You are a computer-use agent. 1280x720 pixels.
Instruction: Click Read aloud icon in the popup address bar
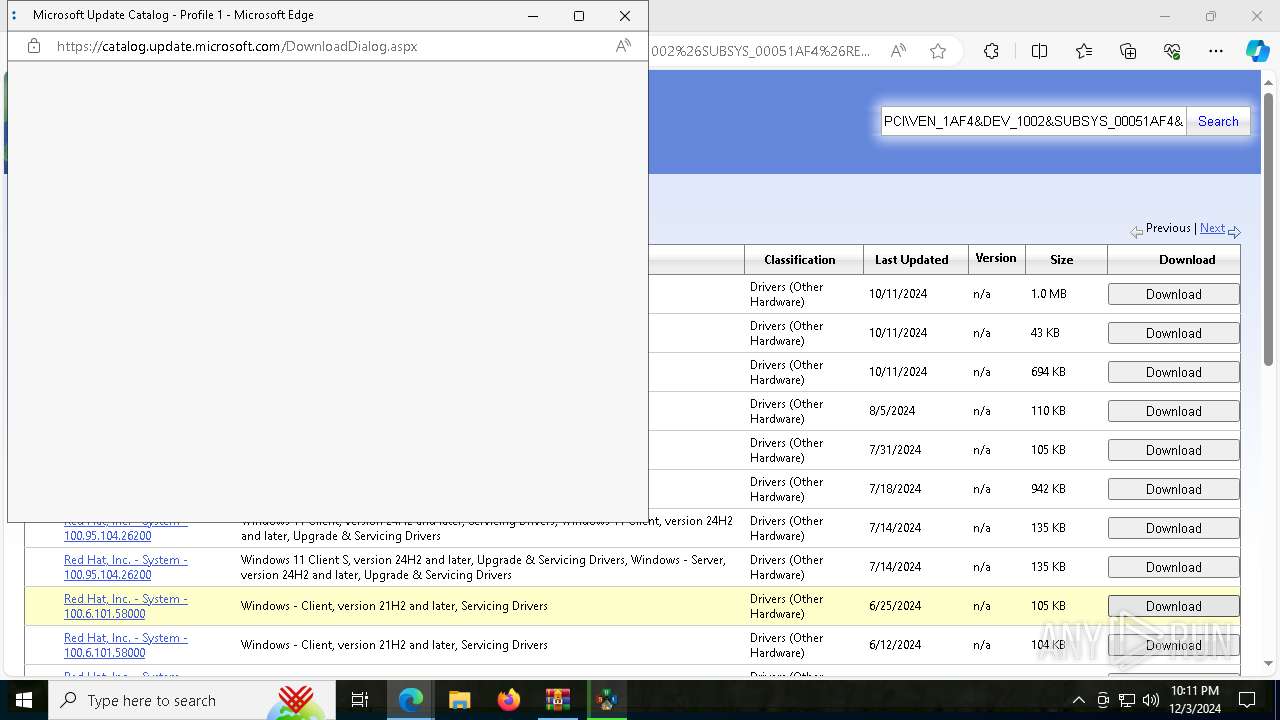click(x=623, y=46)
